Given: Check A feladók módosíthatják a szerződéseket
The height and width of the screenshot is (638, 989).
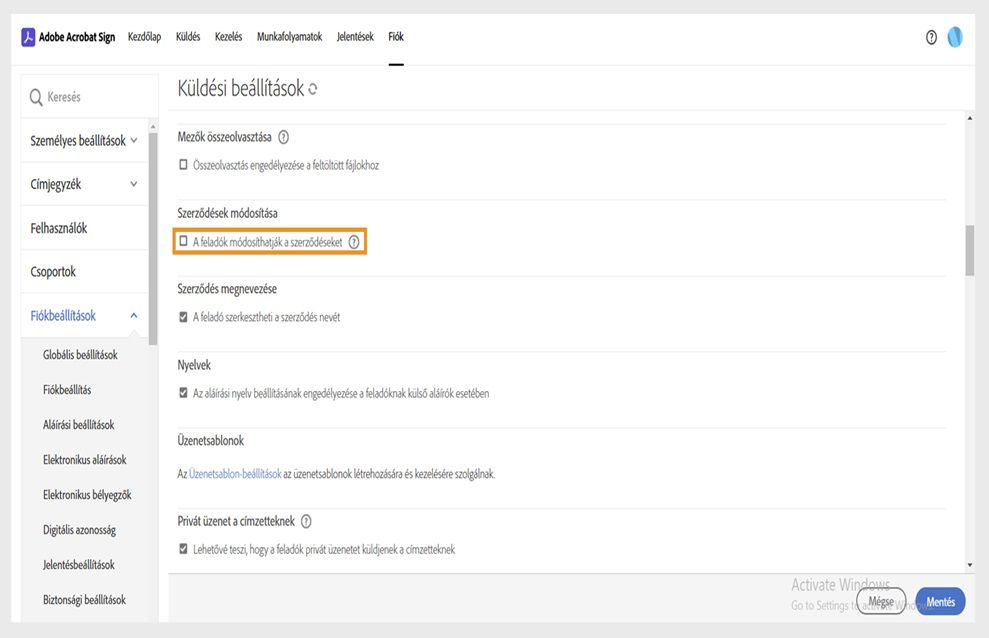Looking at the screenshot, I should click(x=183, y=241).
